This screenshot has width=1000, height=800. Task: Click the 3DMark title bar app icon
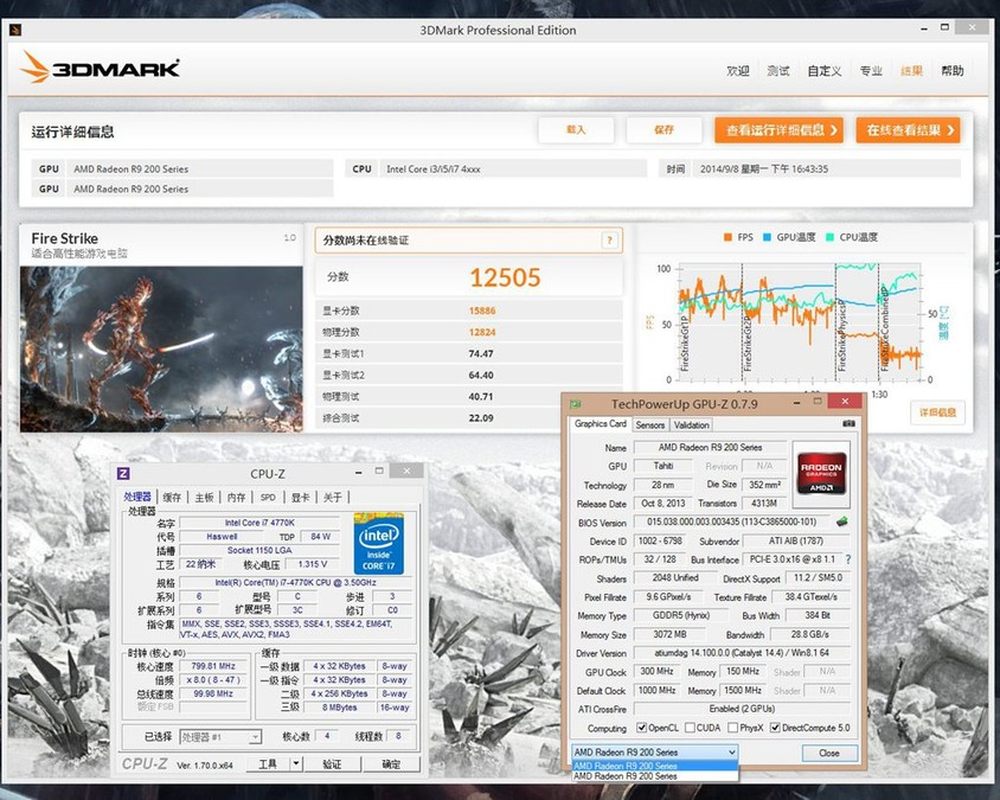[x=16, y=30]
